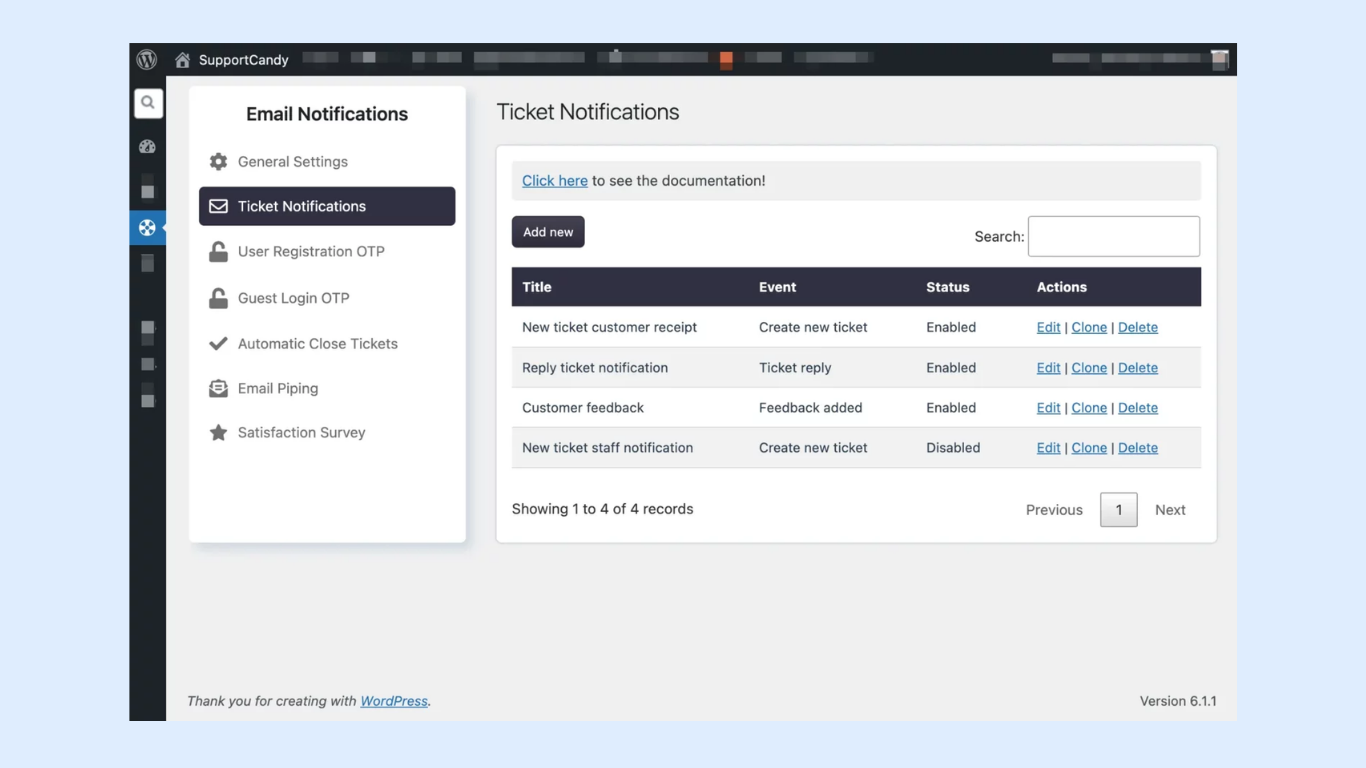Click the WordPress logo icon
The image size is (1366, 768).
147,60
